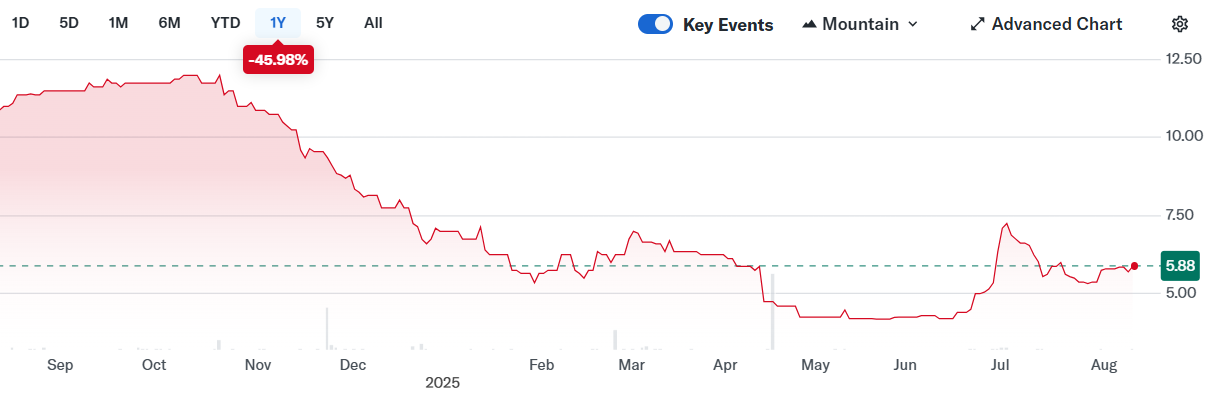Switch to YTD range
This screenshot has height=406, width=1223.
pyautogui.click(x=225, y=22)
